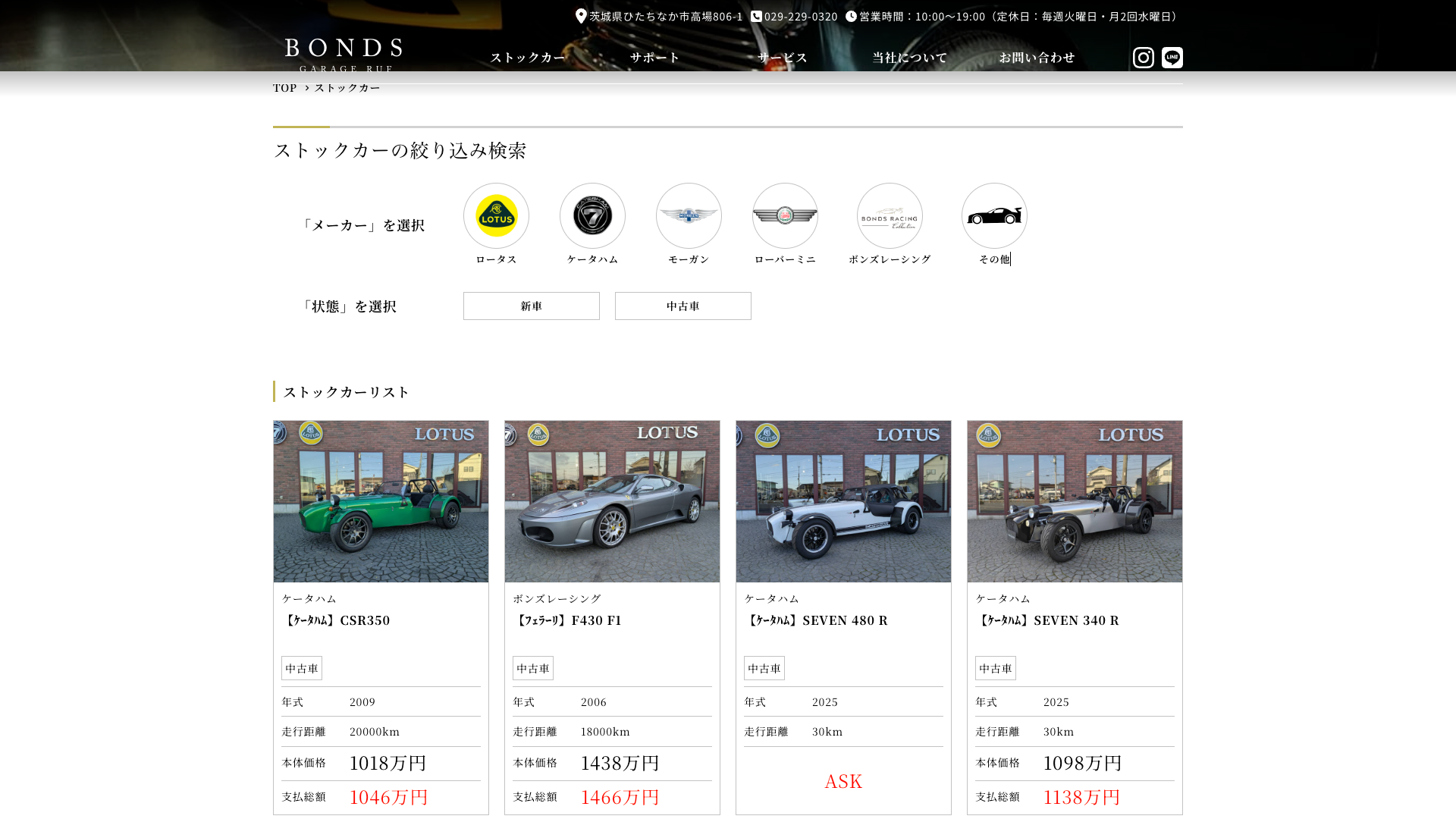Click the お問い合わせ navigation link

coord(1037,58)
